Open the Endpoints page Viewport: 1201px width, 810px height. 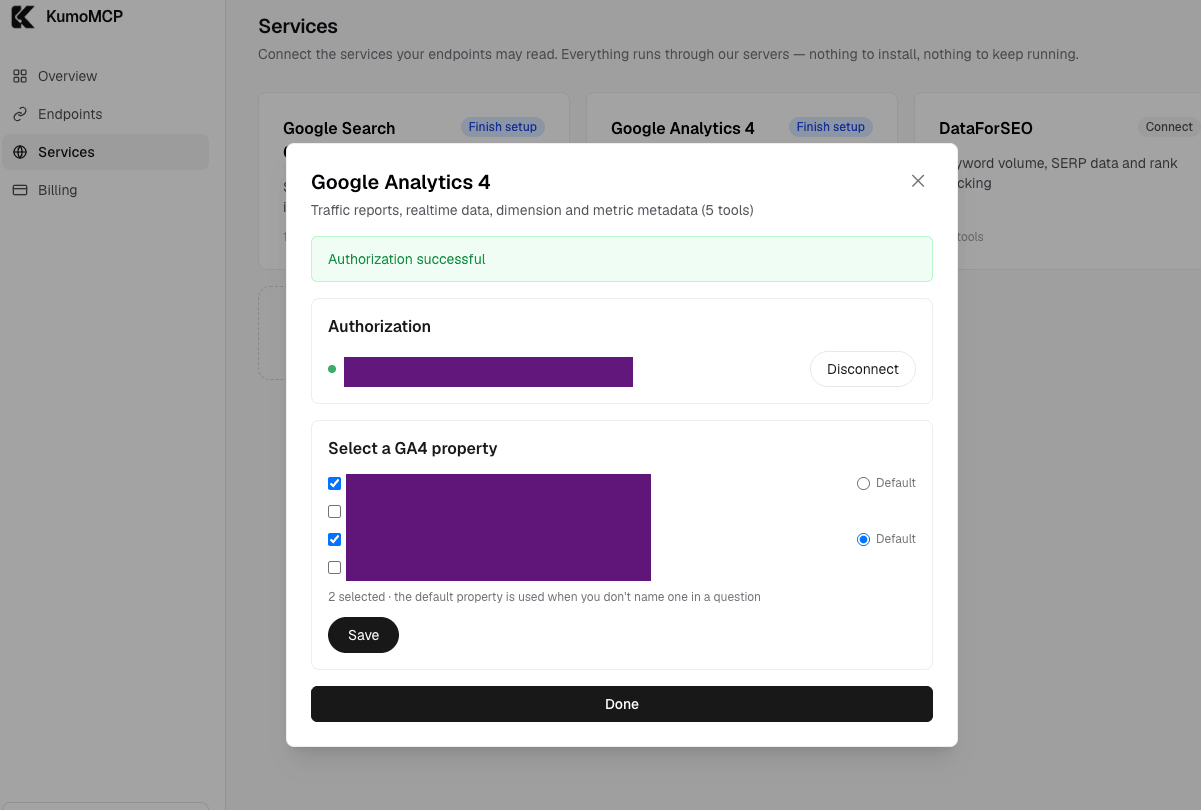pos(105,114)
